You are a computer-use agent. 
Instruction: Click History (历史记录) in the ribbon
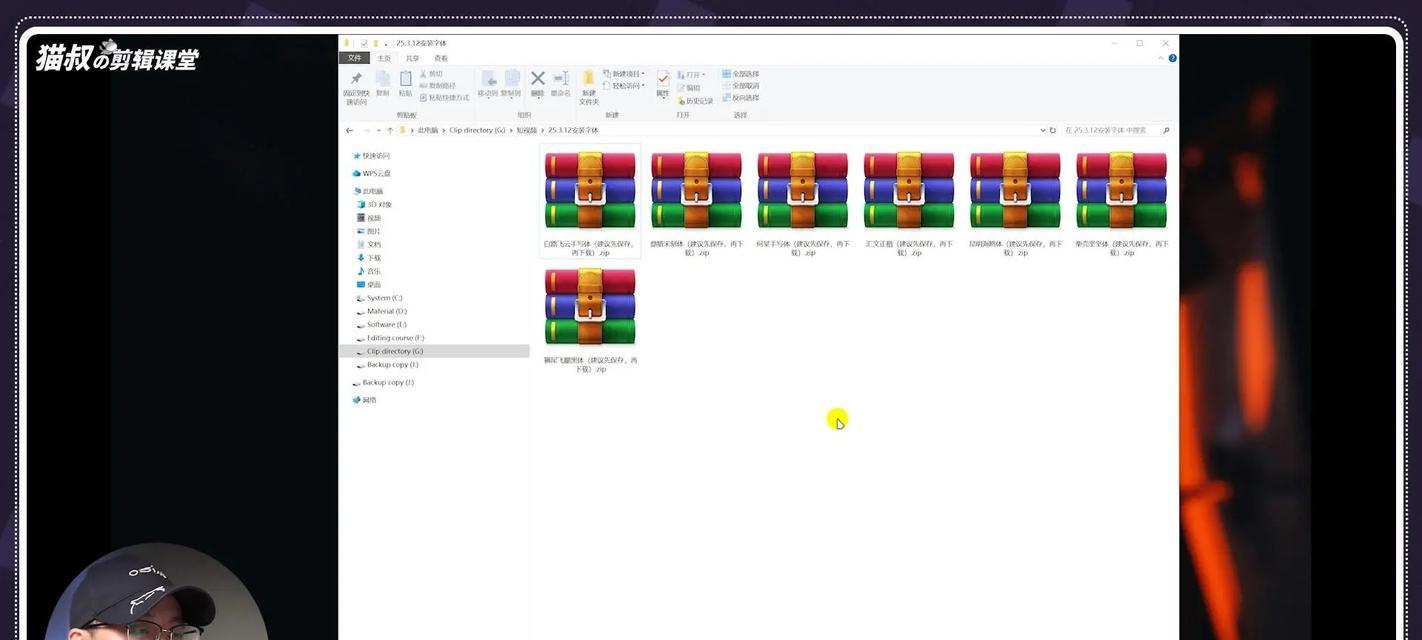(x=695, y=101)
